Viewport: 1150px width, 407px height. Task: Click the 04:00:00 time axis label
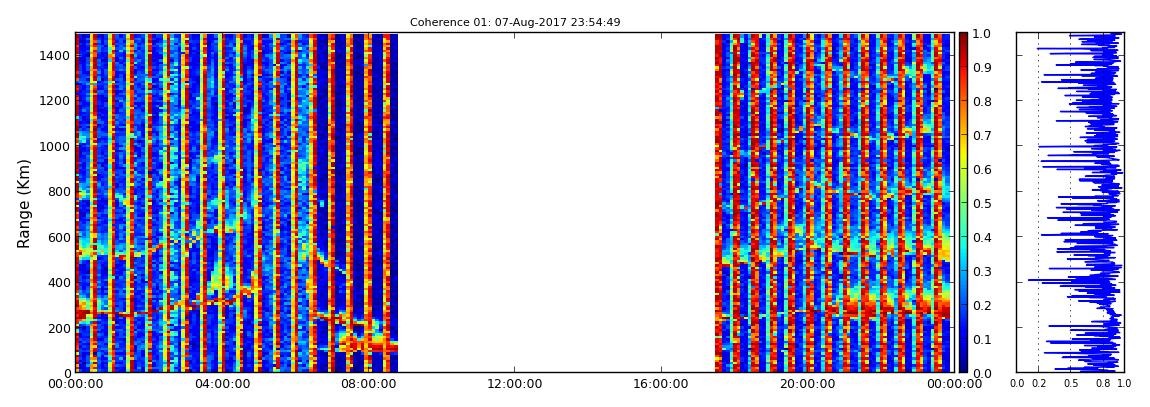(221, 384)
